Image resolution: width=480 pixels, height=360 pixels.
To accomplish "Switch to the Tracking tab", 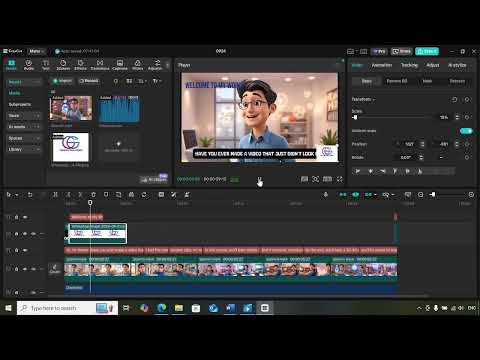I will click(409, 65).
